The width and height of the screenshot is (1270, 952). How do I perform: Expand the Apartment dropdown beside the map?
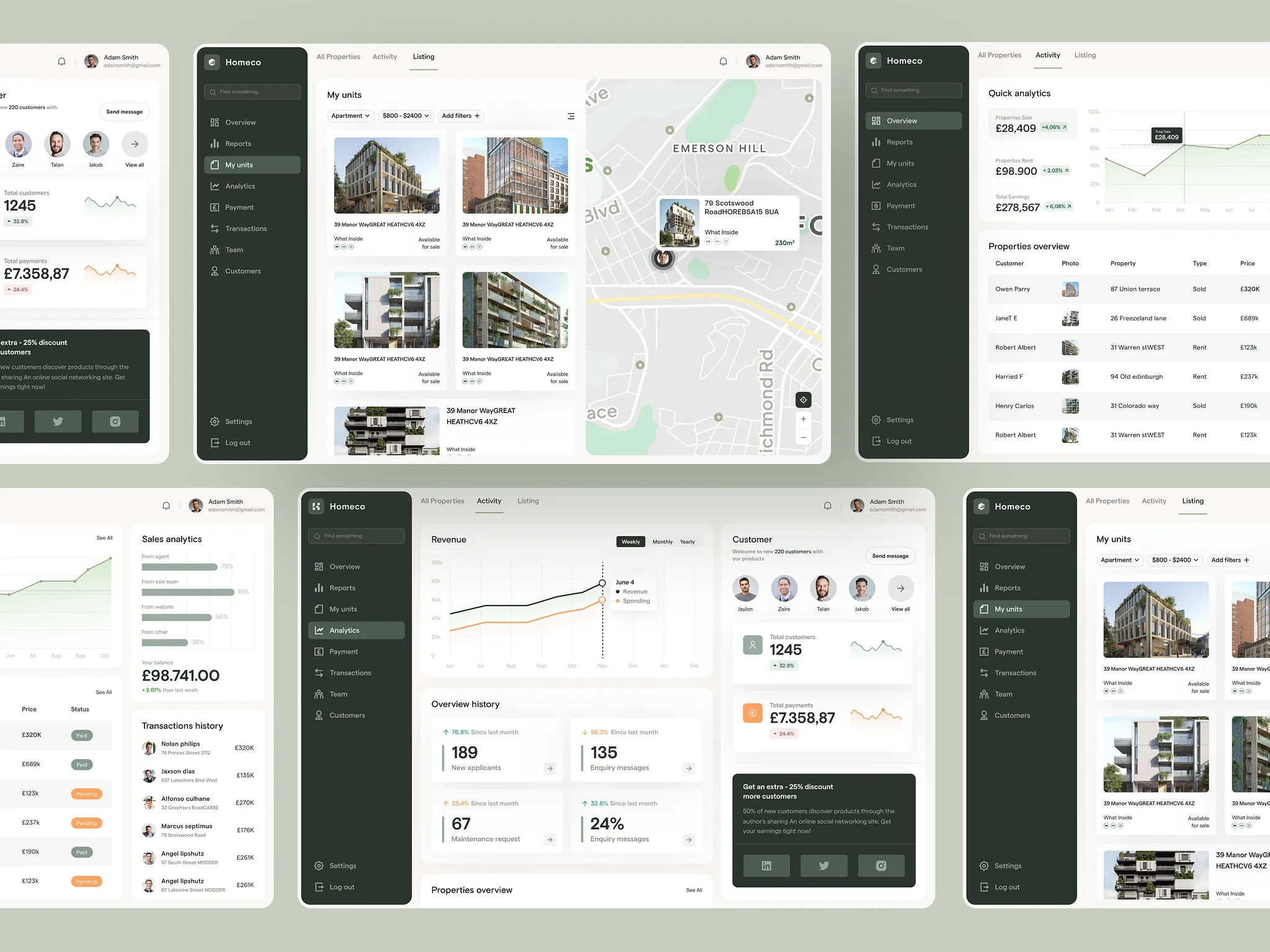click(x=350, y=116)
